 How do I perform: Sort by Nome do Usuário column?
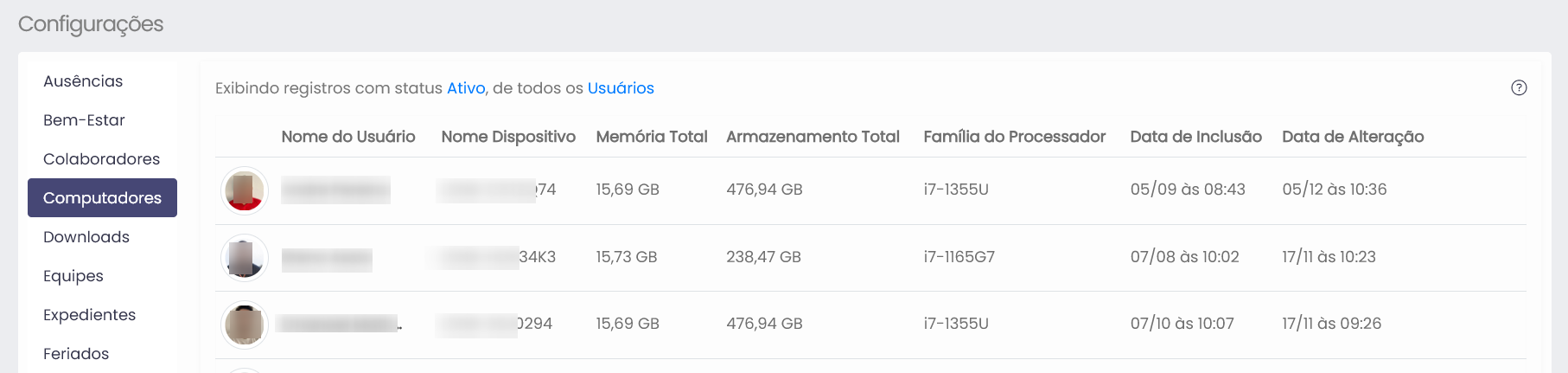pos(348,137)
